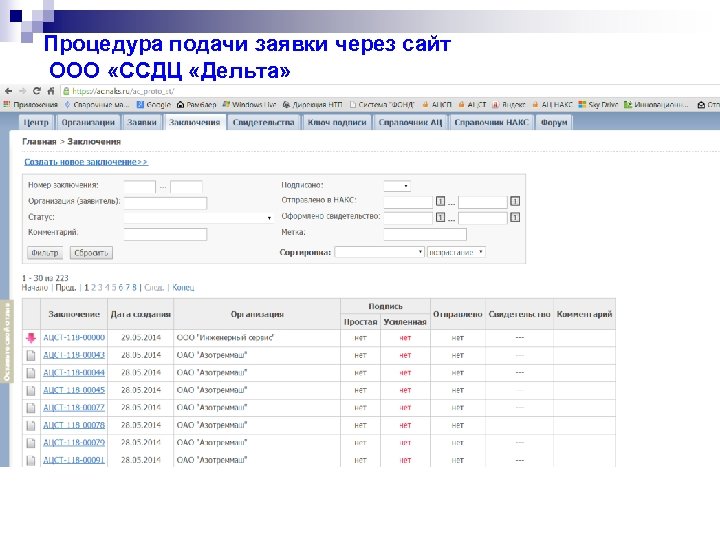Open calendar for Оформлено свидетельство start date
Image resolution: width=720 pixels, height=540 pixels.
point(440,217)
